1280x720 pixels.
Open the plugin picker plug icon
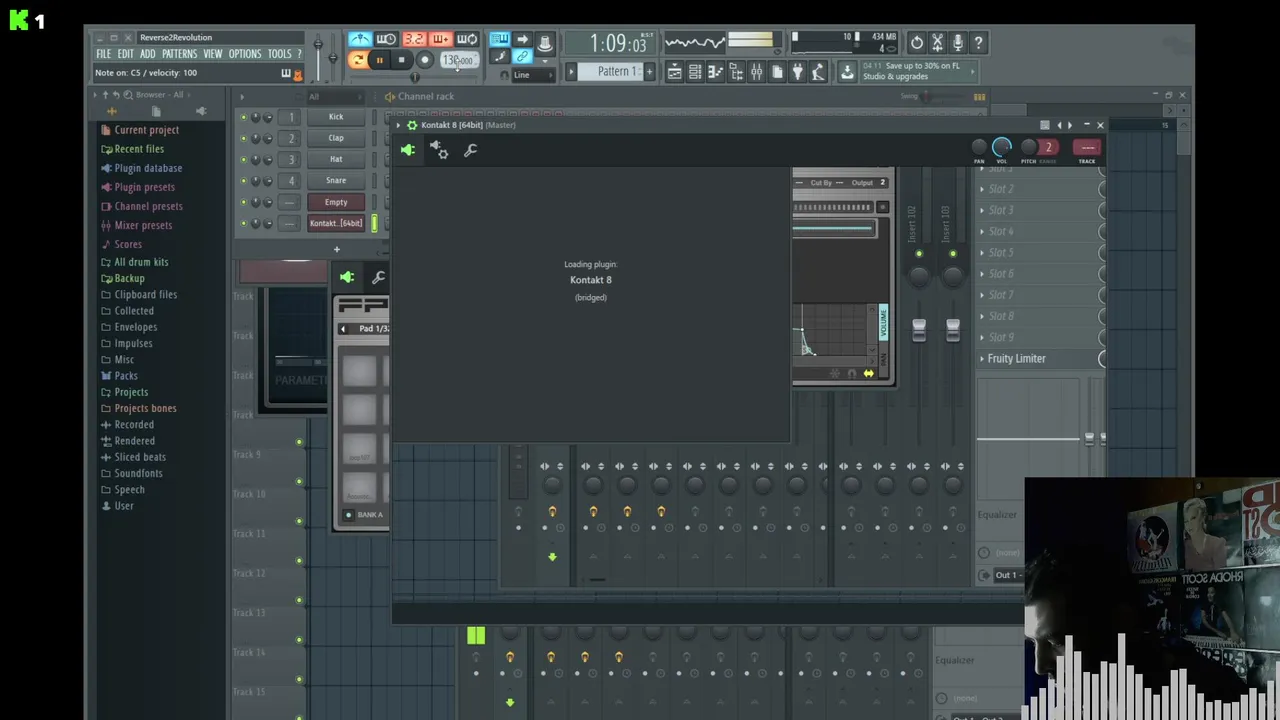click(x=797, y=71)
